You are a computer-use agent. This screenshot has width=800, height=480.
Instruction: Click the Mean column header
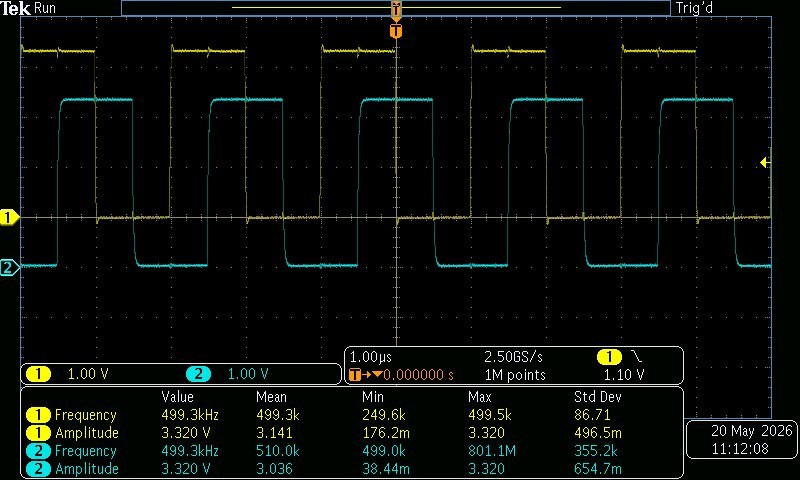[x=271, y=397]
